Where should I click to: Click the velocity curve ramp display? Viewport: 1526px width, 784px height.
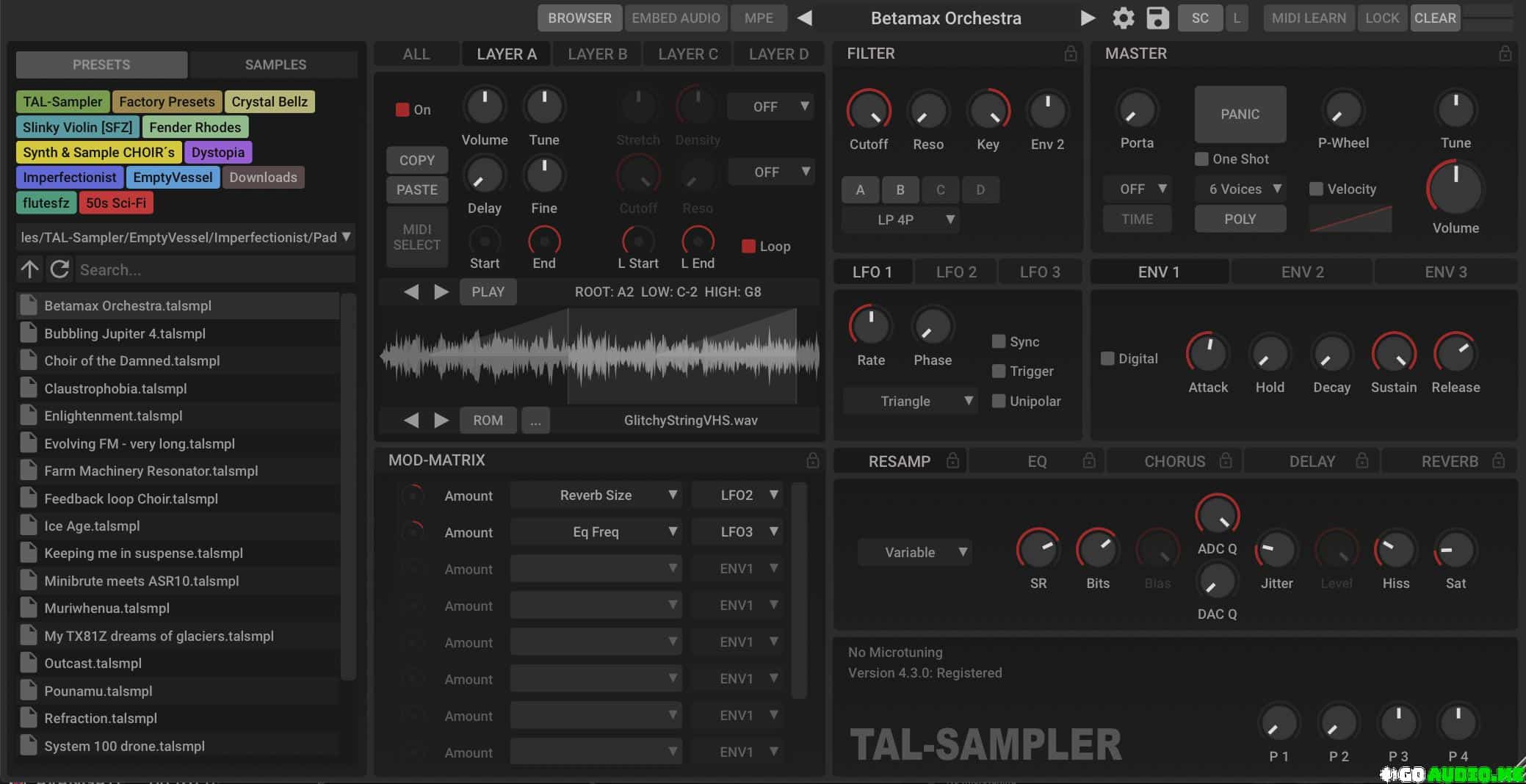(1350, 219)
